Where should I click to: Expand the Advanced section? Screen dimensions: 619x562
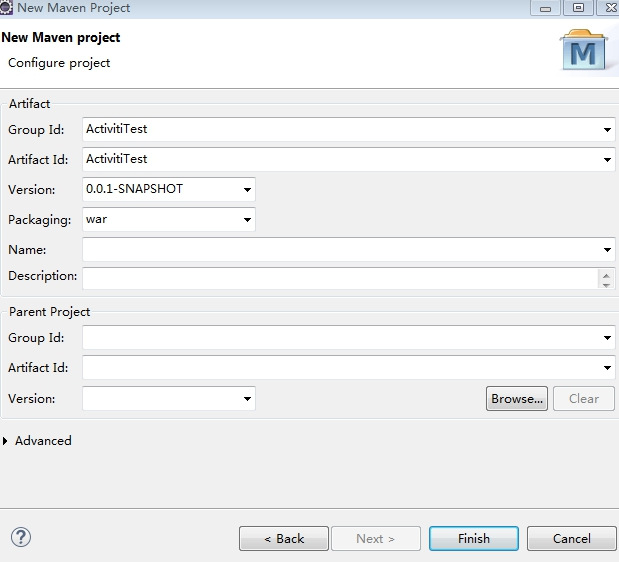(x=5, y=441)
